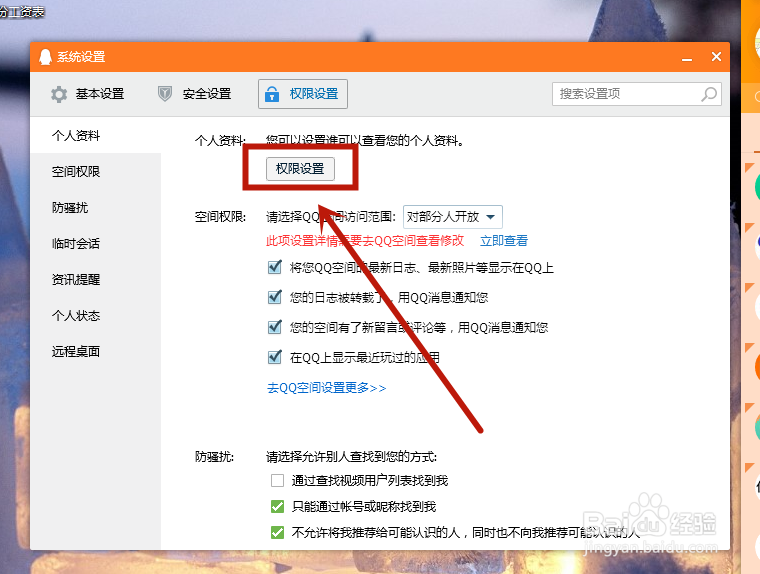Open the 去QQ空间设置更多>> link
This screenshot has width=760, height=574.
326,388
